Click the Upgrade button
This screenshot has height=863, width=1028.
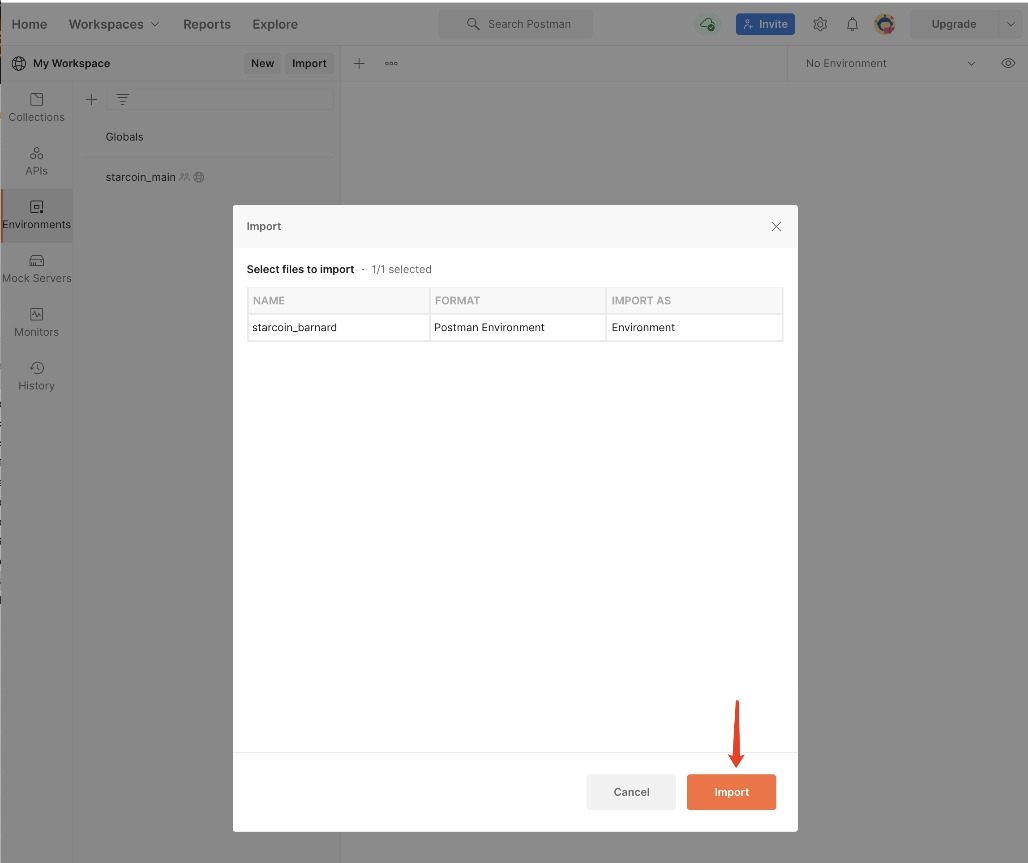pos(954,24)
